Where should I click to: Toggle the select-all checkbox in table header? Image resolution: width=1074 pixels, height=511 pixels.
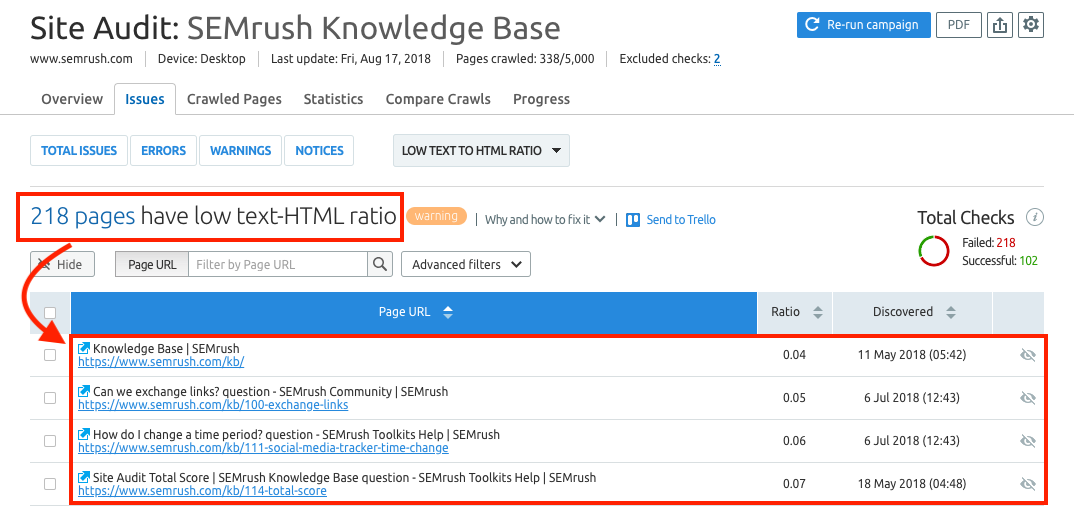click(50, 312)
